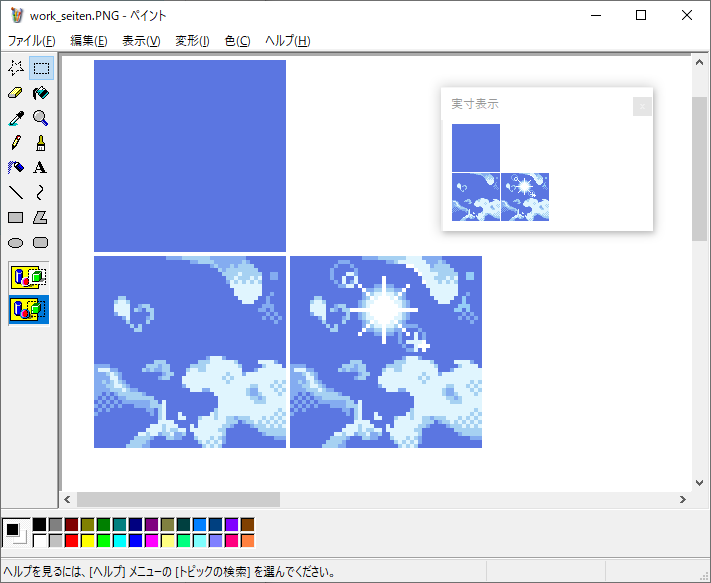Select the Magnifier tool

pos(41,118)
